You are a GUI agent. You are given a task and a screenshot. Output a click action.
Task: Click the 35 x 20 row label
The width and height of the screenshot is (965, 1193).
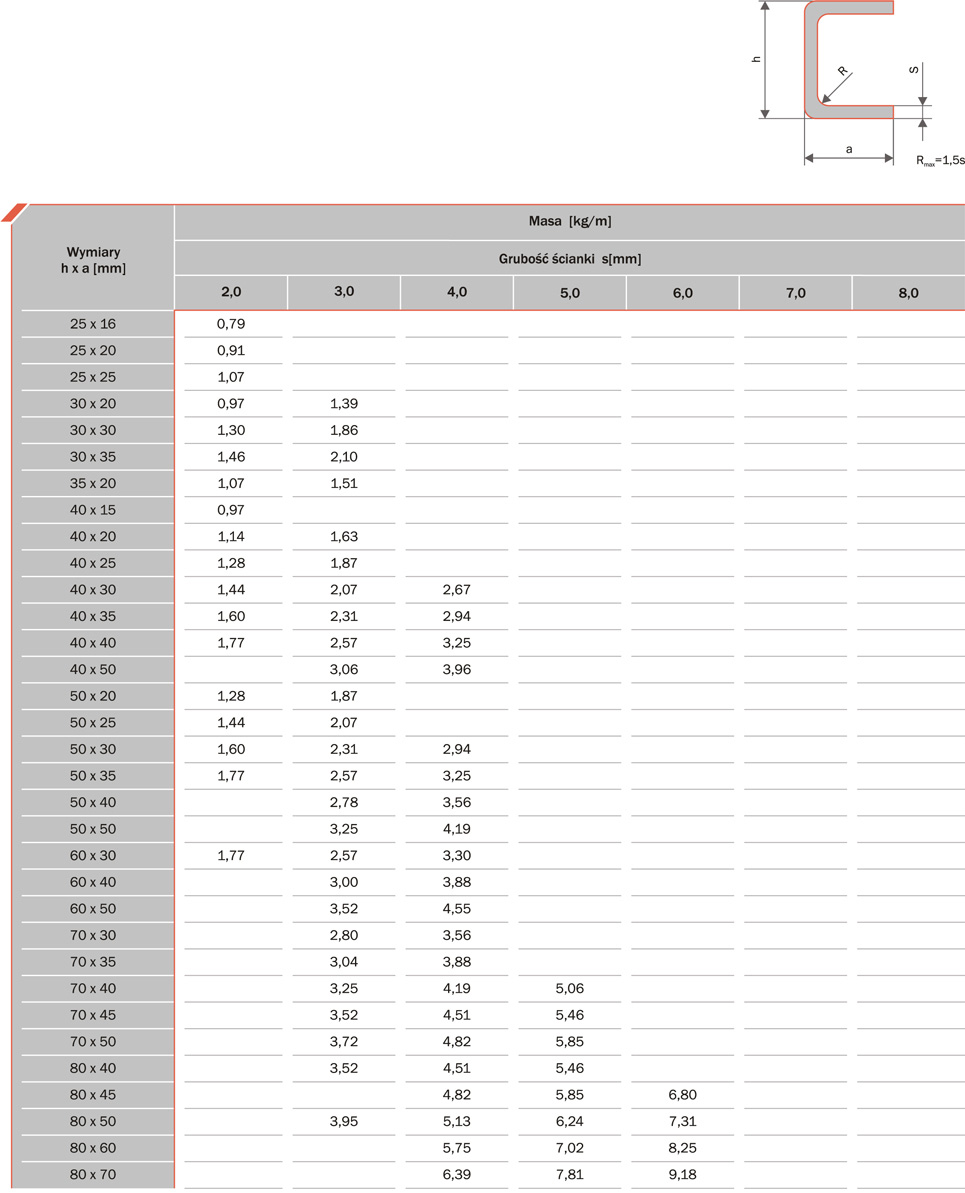pyautogui.click(x=93, y=483)
